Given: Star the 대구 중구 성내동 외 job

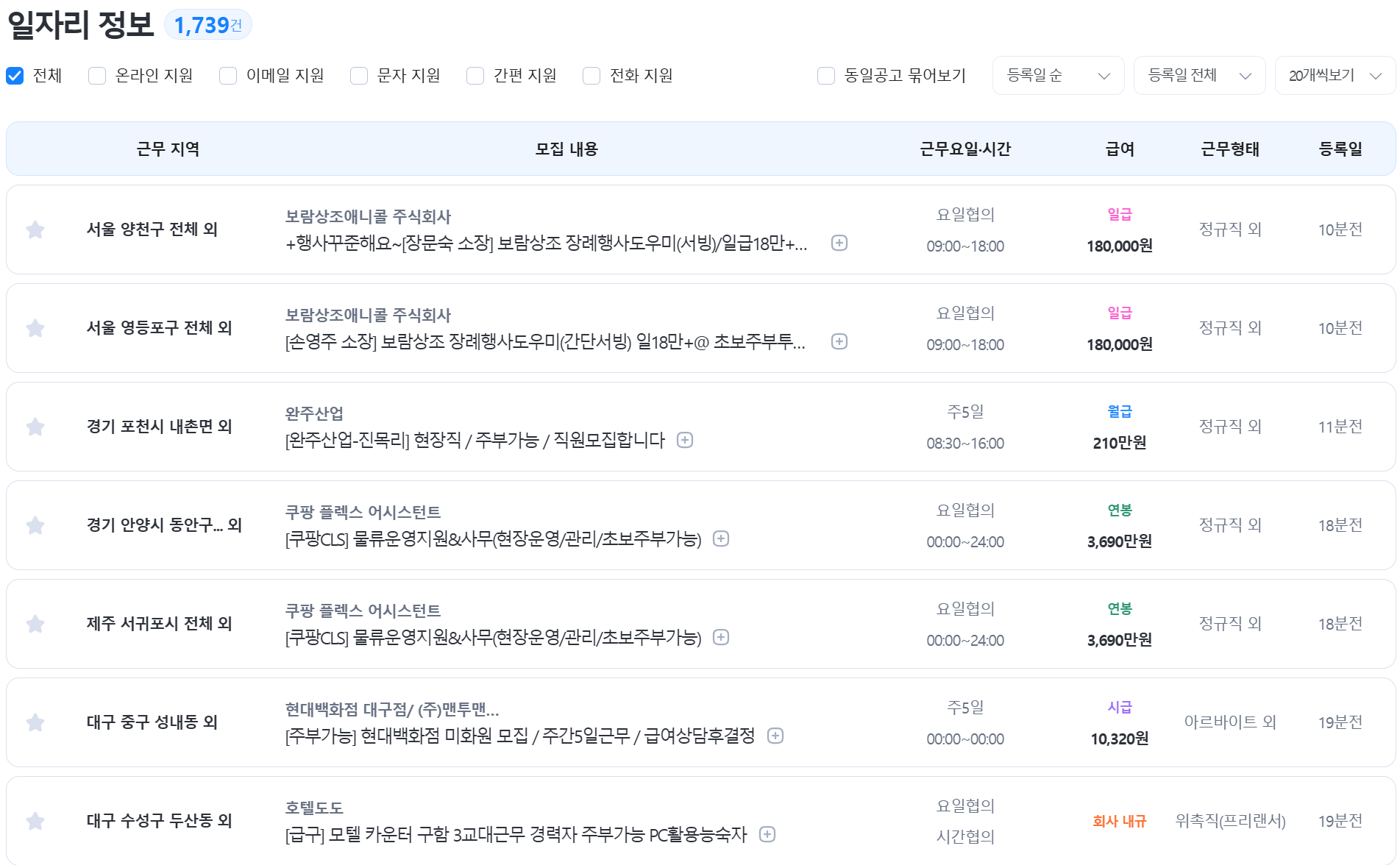Looking at the screenshot, I should pos(35,722).
